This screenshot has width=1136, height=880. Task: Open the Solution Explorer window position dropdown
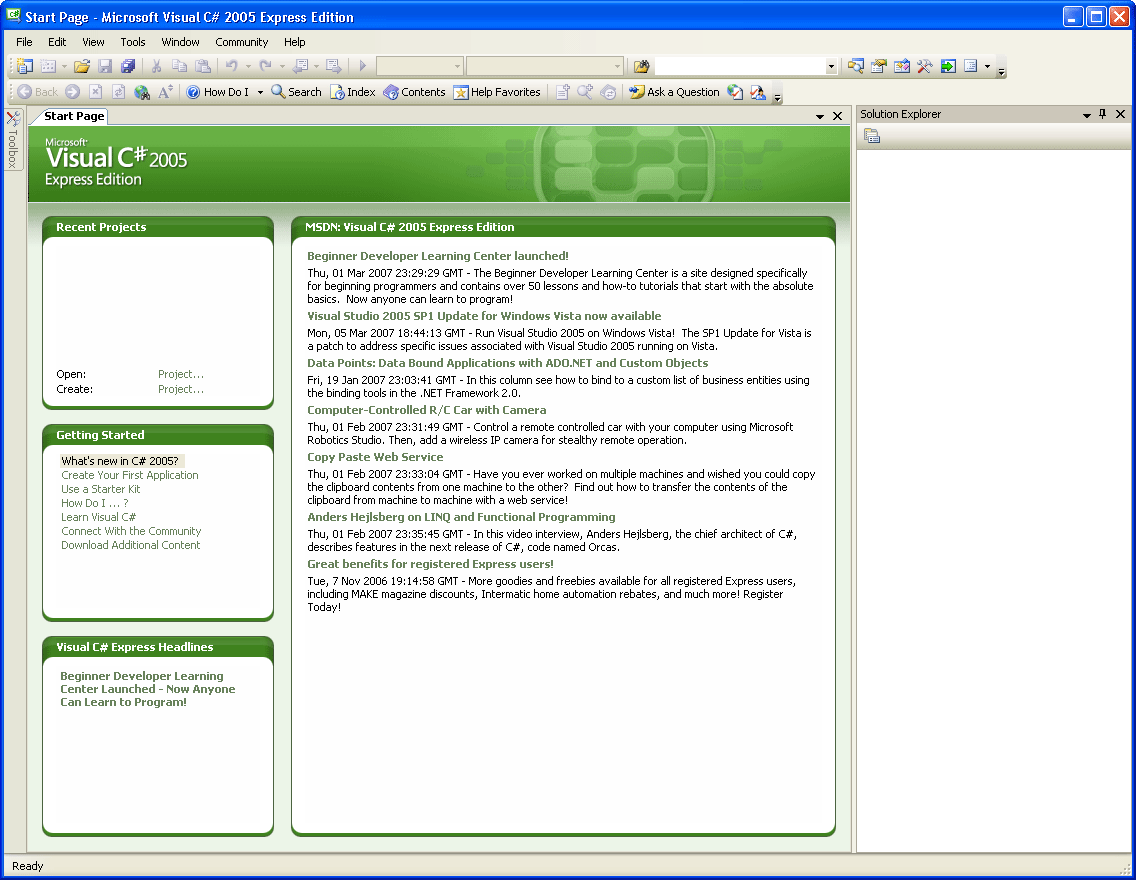(x=1086, y=115)
